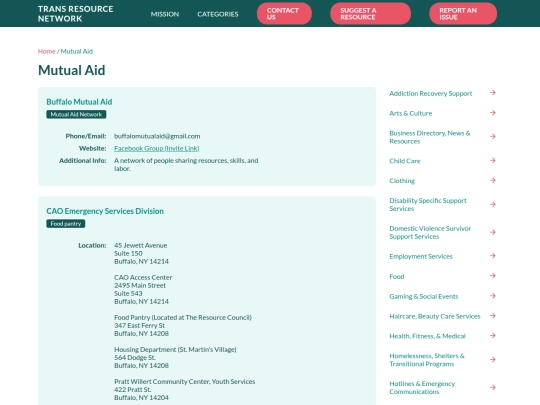
Task: Open the Buffalo Mutual Aid heading link
Action: coord(79,102)
